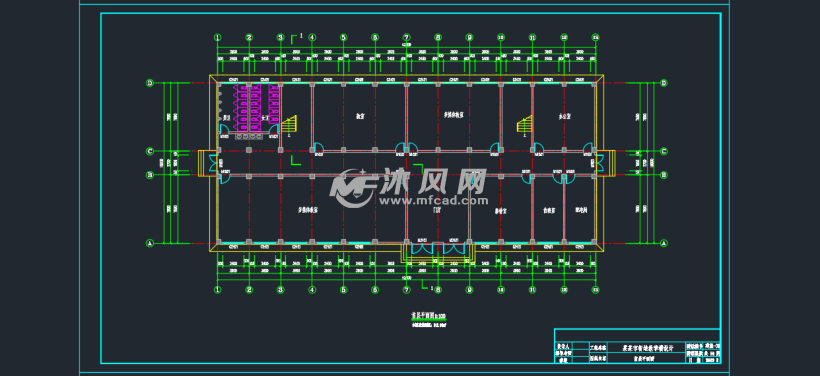Select the washbasin block below the restrooms

pyautogui.click(x=249, y=136)
